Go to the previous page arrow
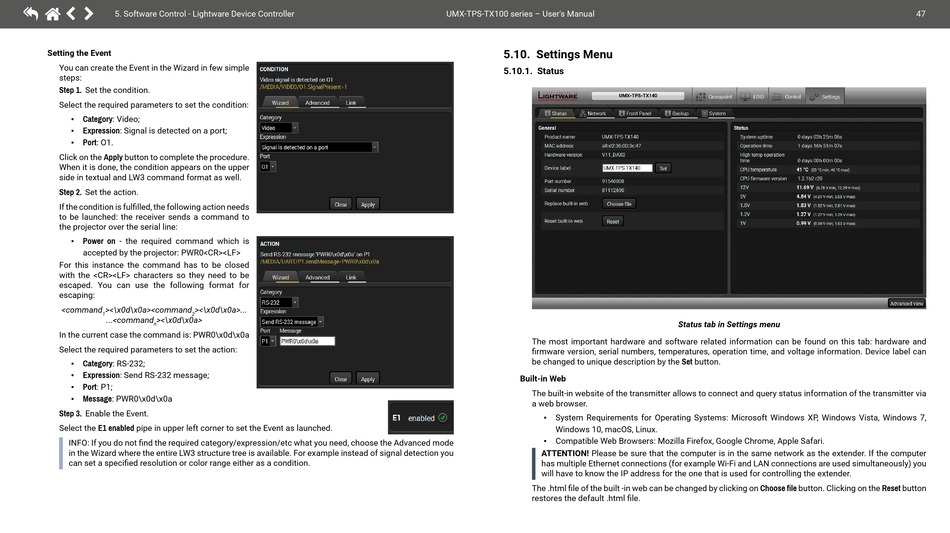 click(71, 13)
